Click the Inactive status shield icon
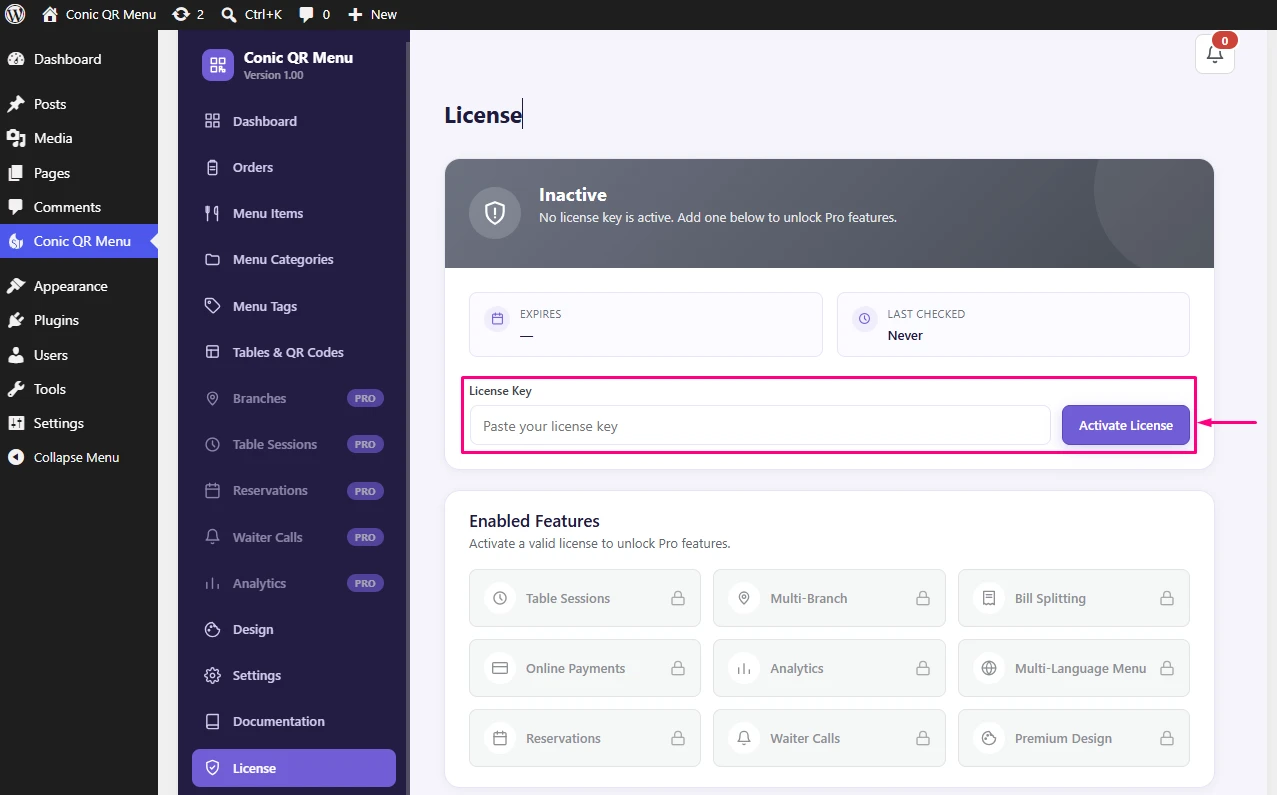Viewport: 1277px width, 795px height. [x=495, y=212]
